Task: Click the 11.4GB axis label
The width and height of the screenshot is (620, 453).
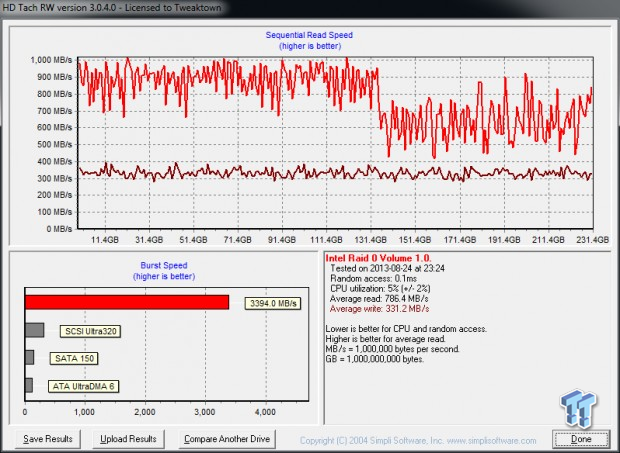Action: click(x=105, y=240)
